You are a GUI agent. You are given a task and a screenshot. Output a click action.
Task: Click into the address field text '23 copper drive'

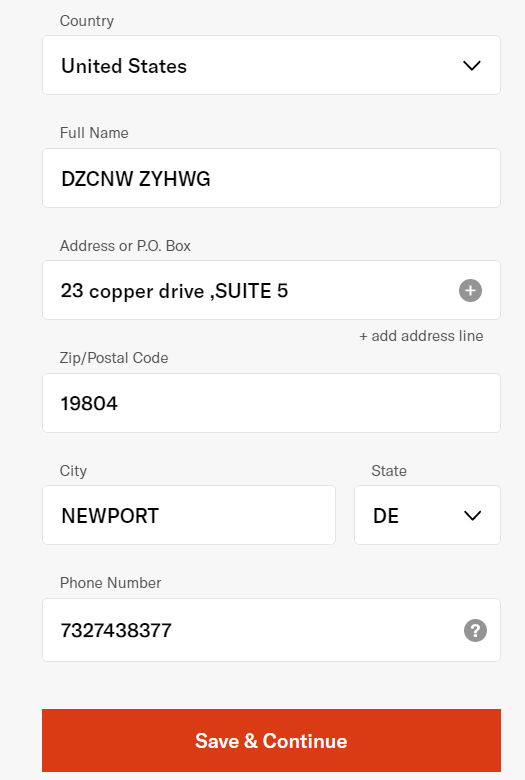[132, 291]
